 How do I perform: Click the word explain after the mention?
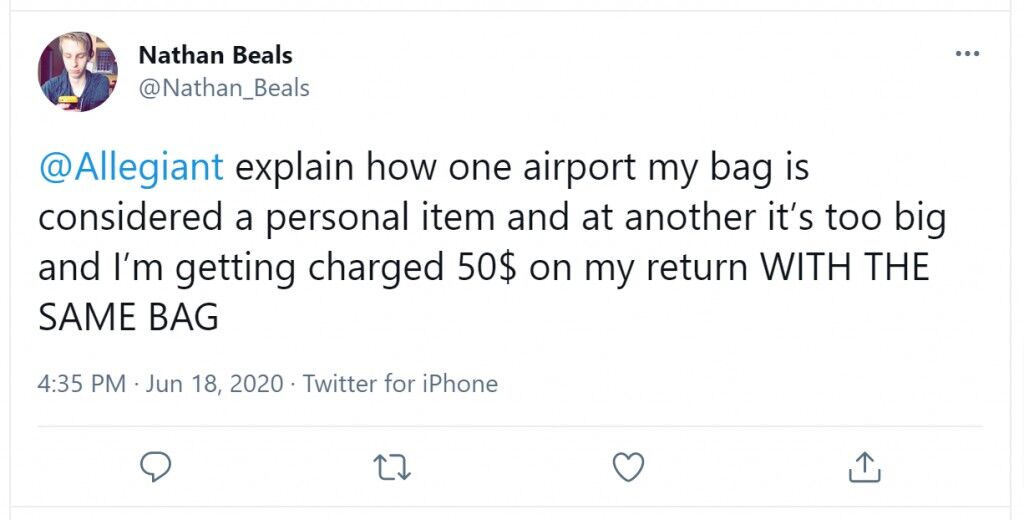[295, 169]
